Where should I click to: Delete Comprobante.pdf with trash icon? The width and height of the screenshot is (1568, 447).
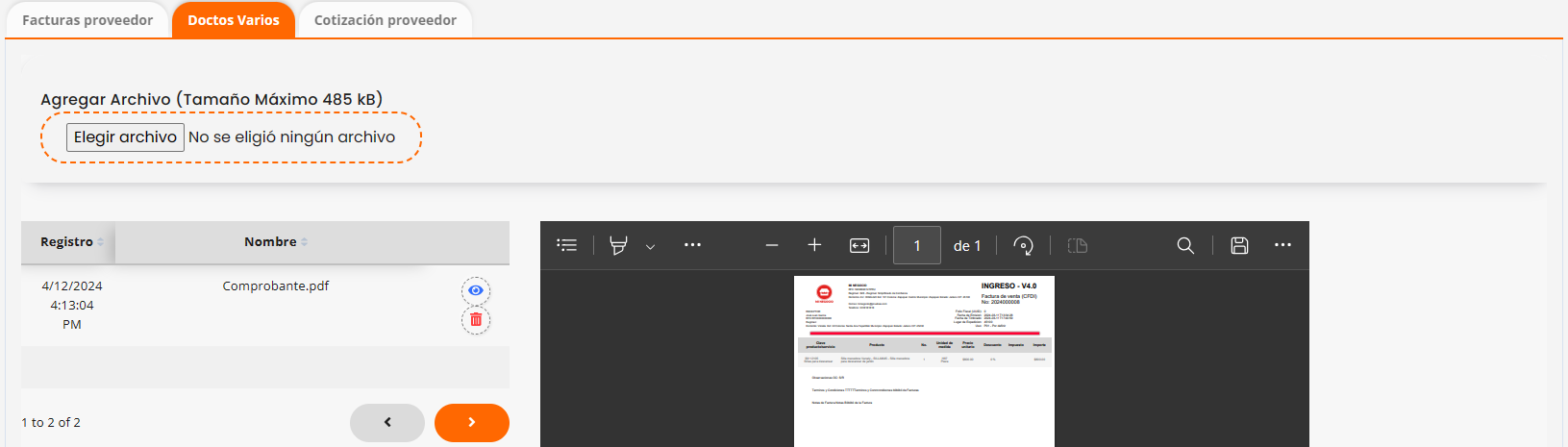(476, 320)
